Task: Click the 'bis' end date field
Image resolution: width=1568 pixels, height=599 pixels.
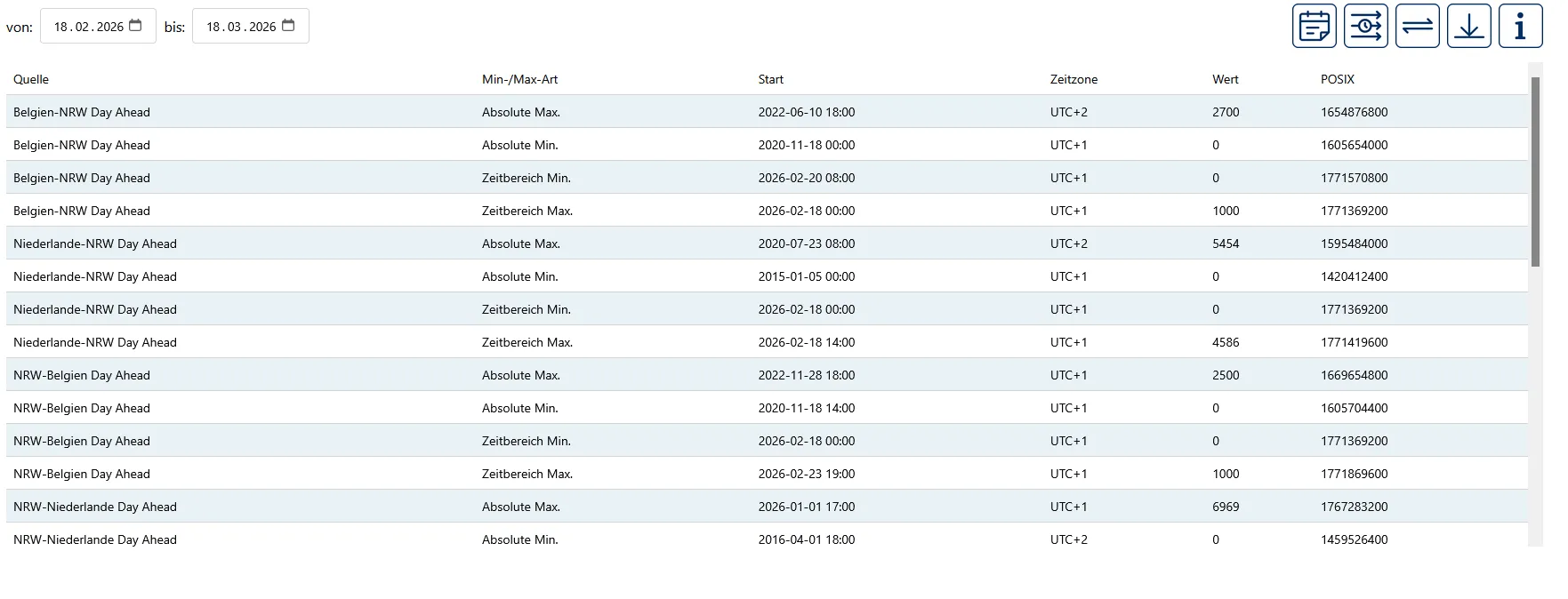Action: pyautogui.click(x=241, y=27)
